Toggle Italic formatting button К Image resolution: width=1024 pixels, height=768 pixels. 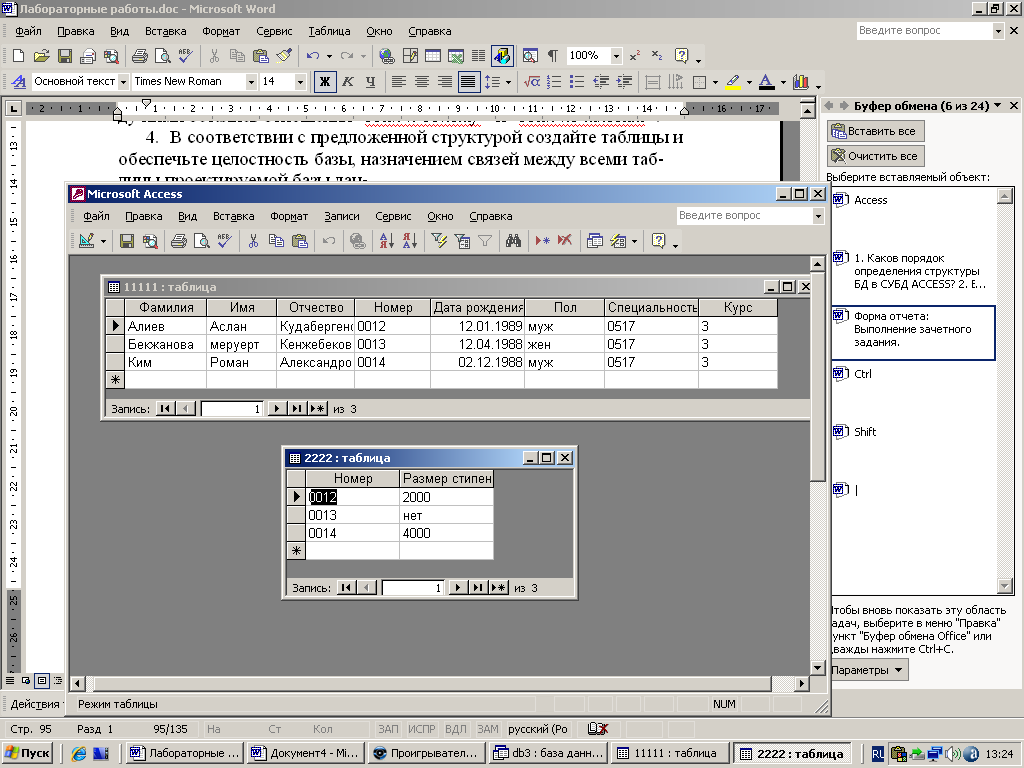(348, 82)
